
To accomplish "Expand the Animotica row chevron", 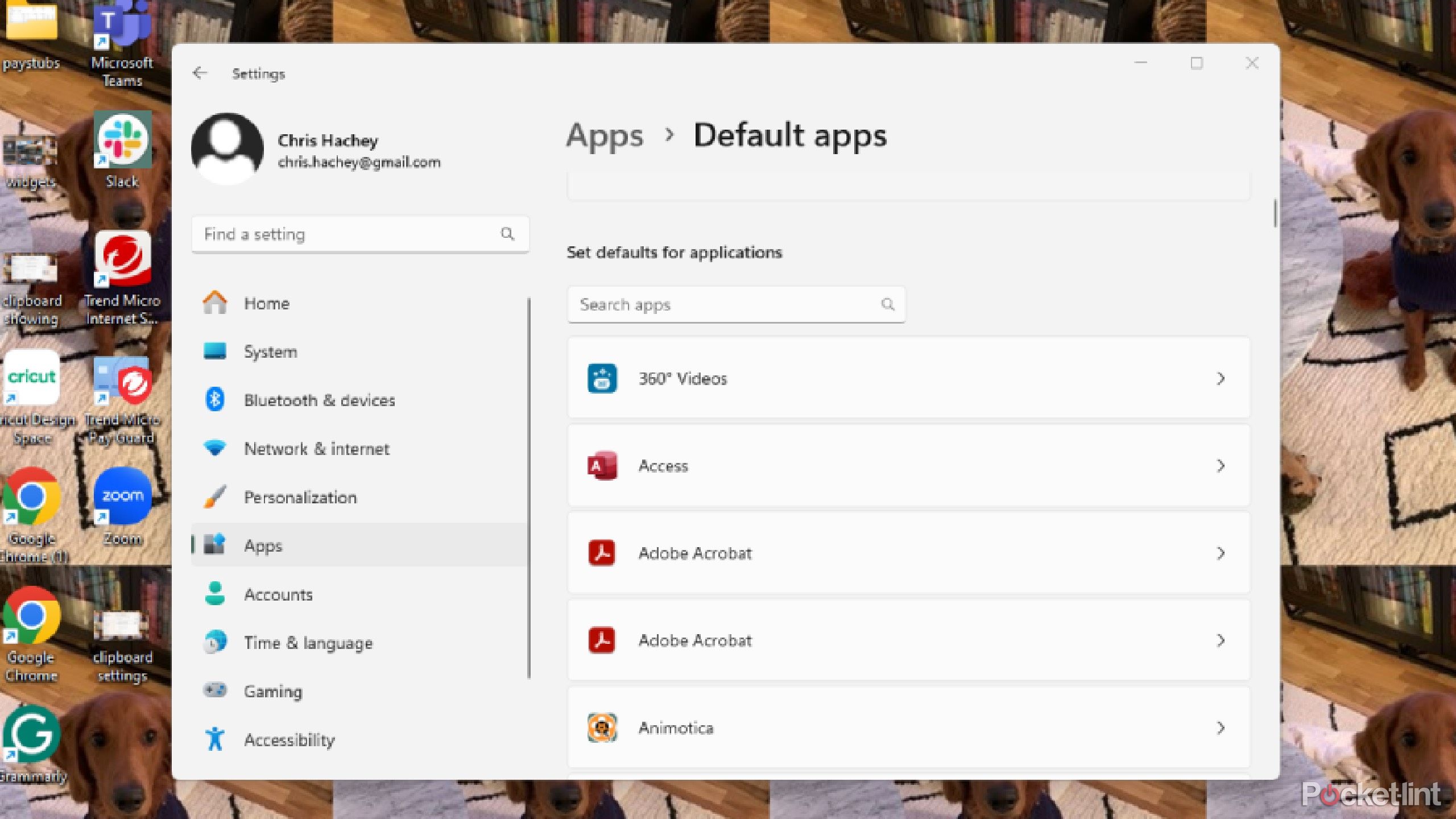I will tap(1221, 728).
